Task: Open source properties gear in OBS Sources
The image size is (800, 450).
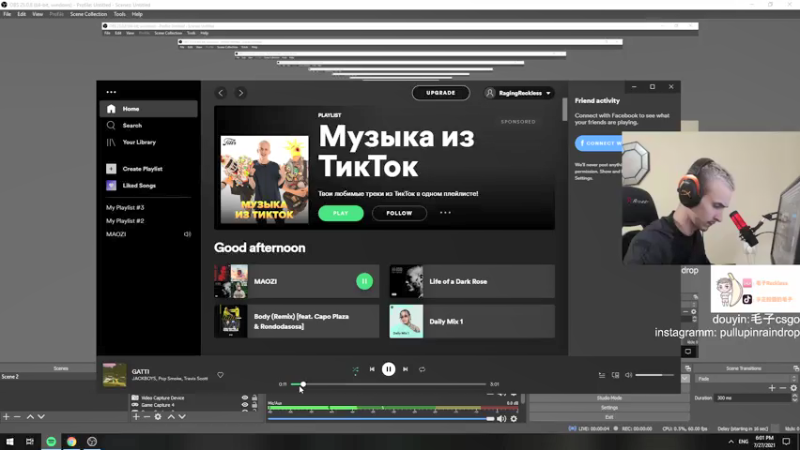Action: [158, 417]
